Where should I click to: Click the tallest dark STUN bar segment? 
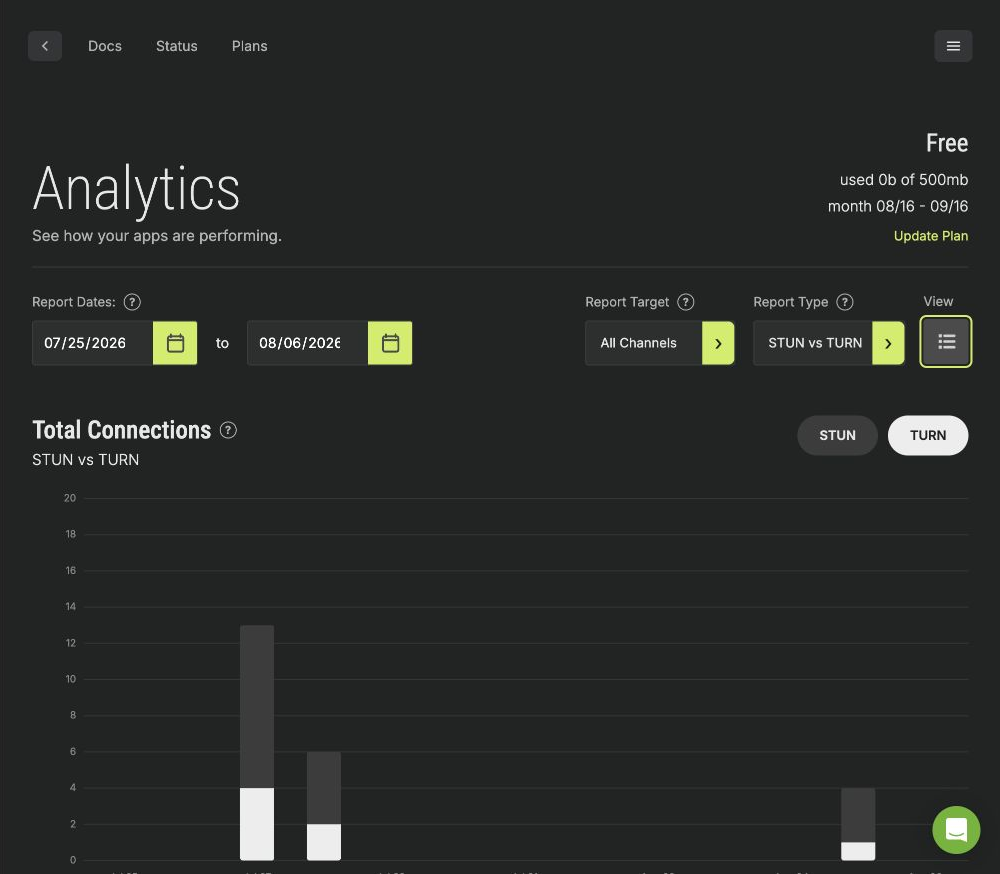257,707
